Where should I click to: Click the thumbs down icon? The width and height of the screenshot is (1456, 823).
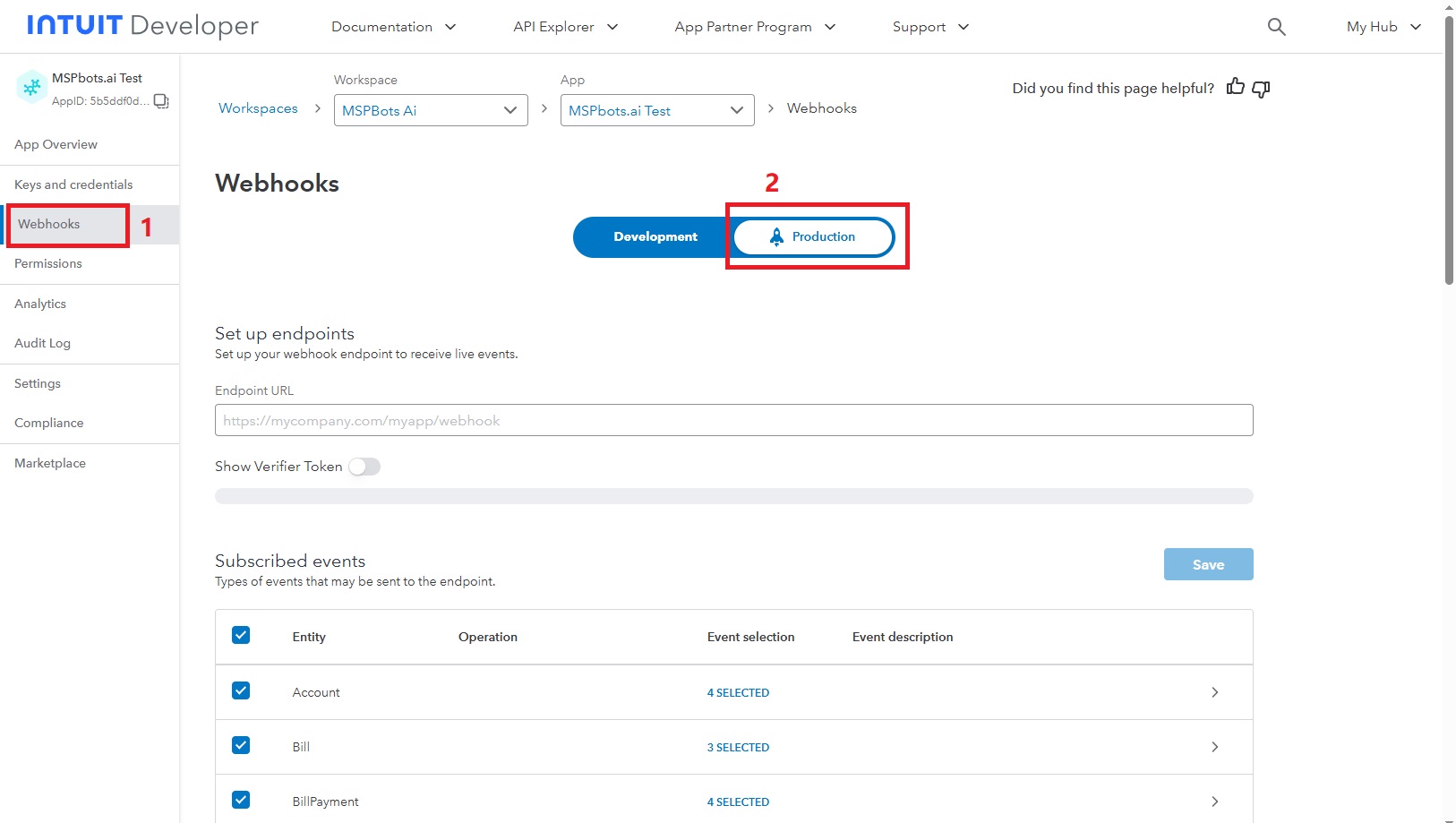point(1261,89)
